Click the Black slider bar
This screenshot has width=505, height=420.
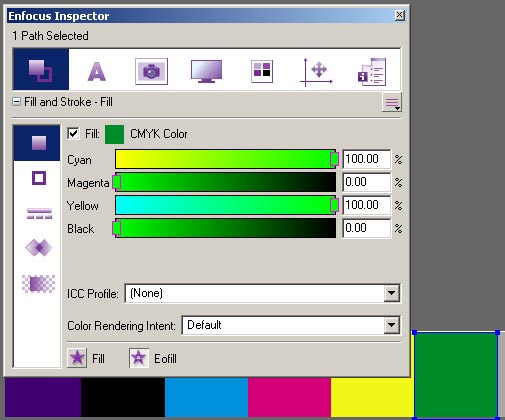click(225, 228)
